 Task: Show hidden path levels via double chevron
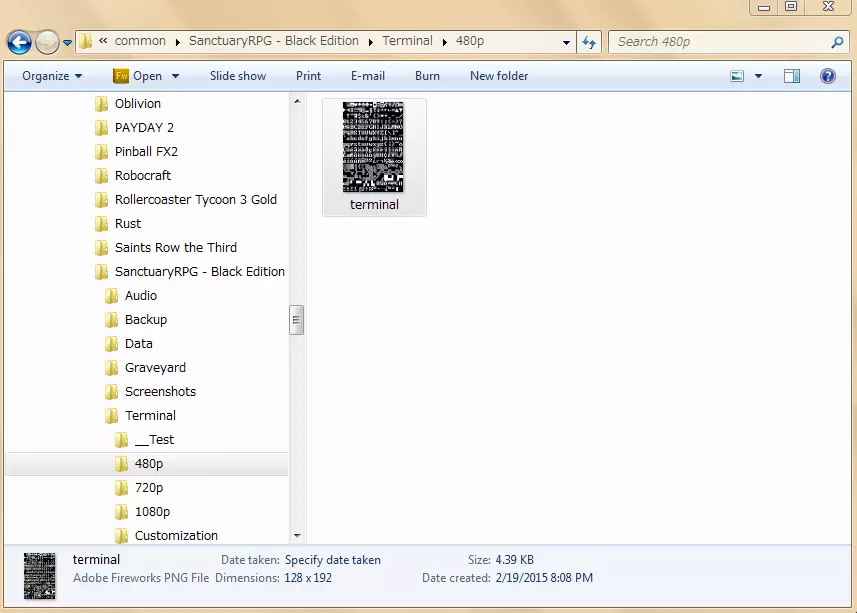[x=103, y=40]
